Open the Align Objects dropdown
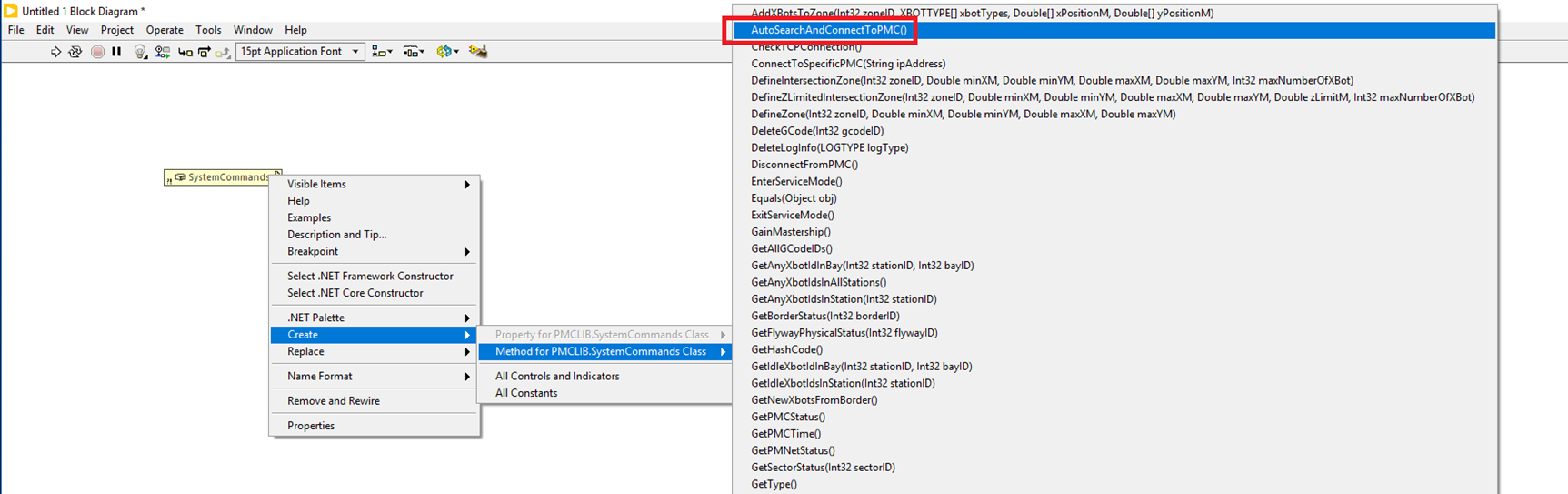Viewport: 1568px width, 494px height. pyautogui.click(x=382, y=52)
